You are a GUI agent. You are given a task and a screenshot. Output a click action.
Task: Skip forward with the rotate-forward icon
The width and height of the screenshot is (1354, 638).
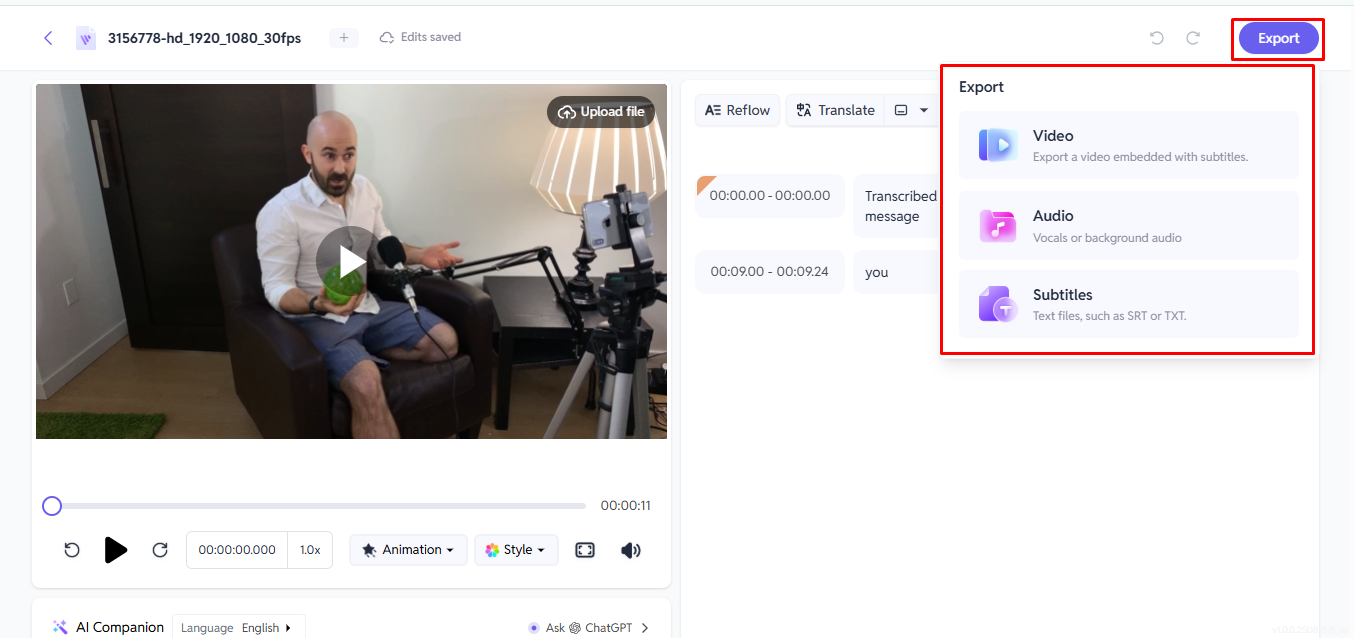[160, 550]
